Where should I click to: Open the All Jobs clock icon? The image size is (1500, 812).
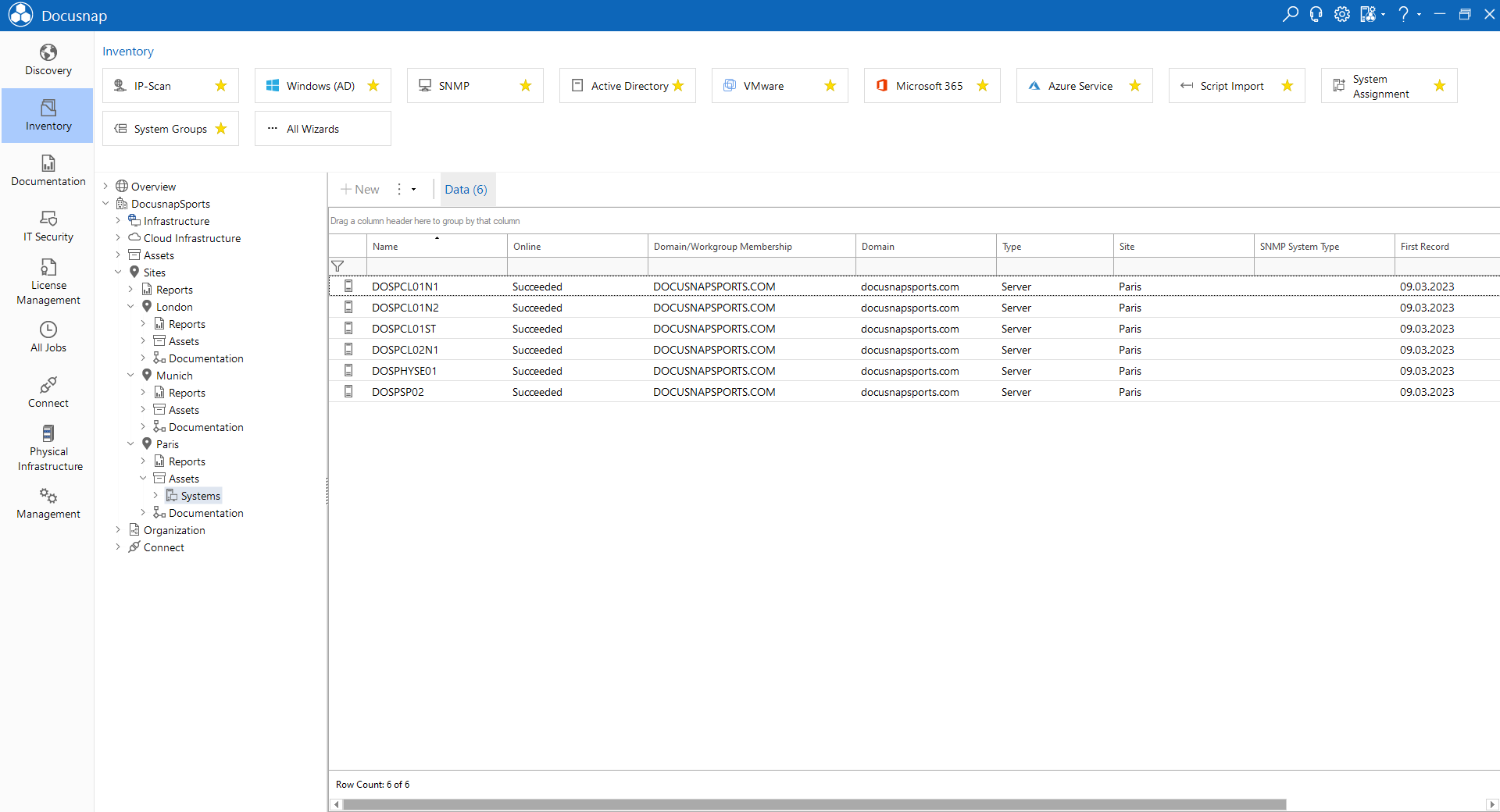48,329
